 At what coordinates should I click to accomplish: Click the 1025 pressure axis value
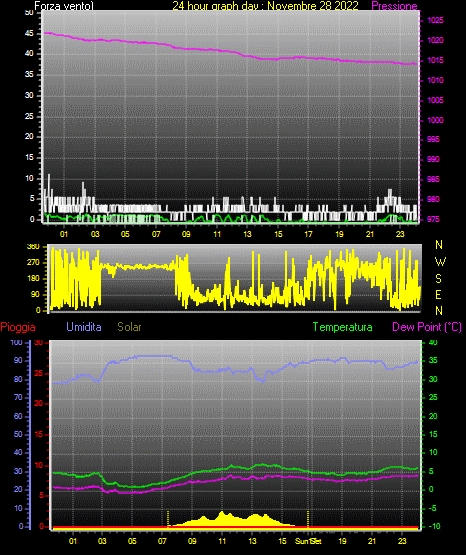(x=435, y=20)
